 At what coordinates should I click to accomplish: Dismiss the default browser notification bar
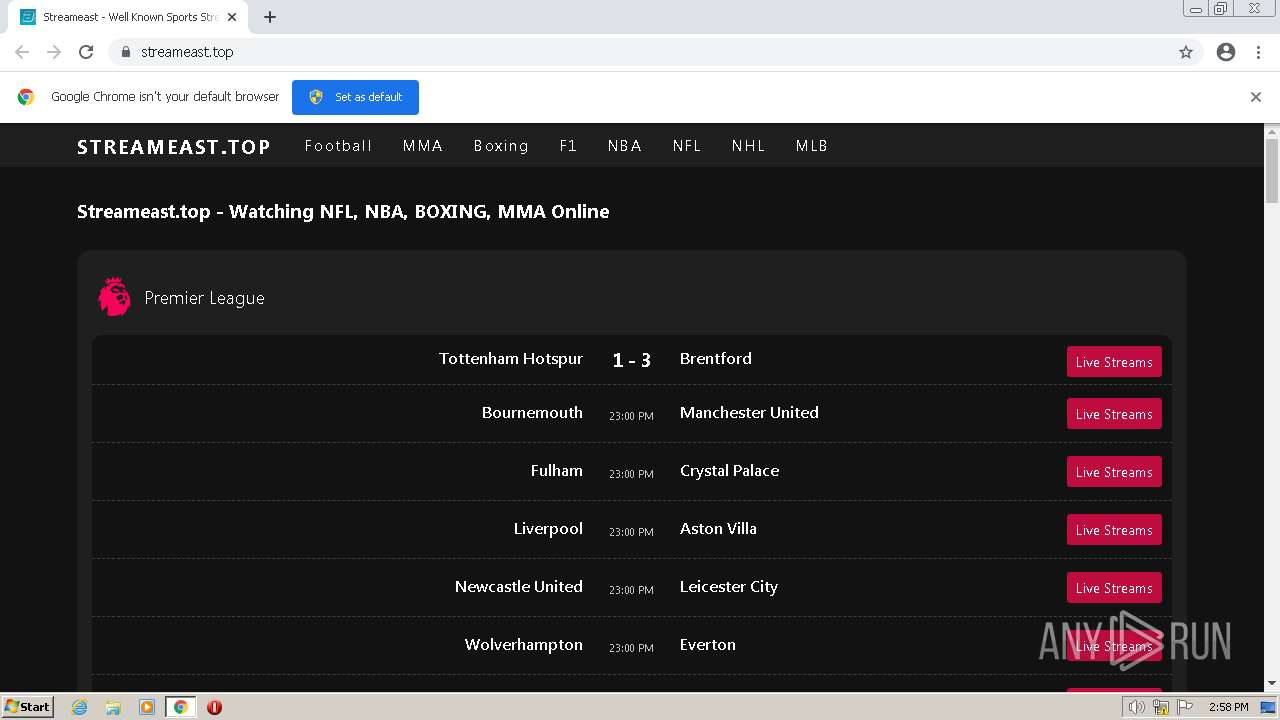(x=1256, y=97)
